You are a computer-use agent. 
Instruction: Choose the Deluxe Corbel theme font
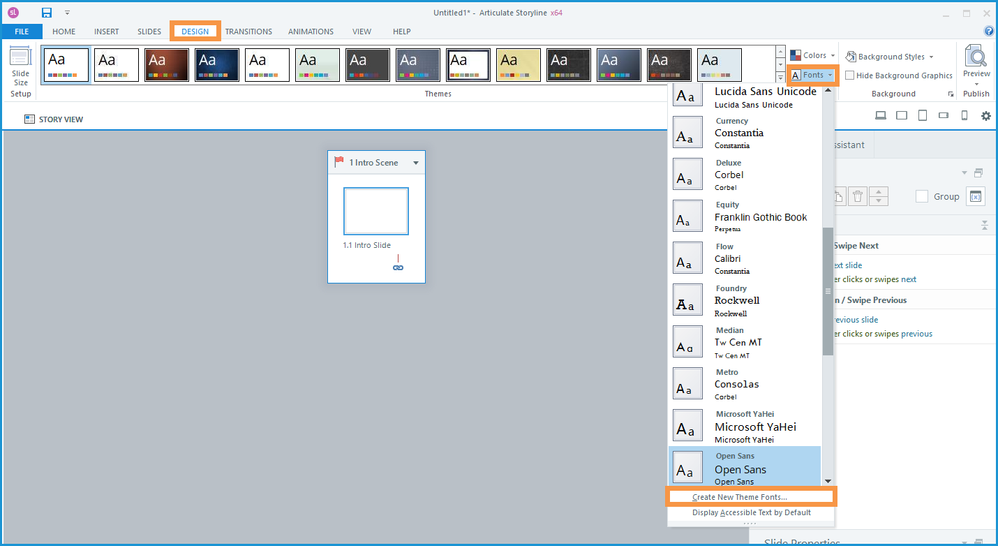(x=745, y=174)
